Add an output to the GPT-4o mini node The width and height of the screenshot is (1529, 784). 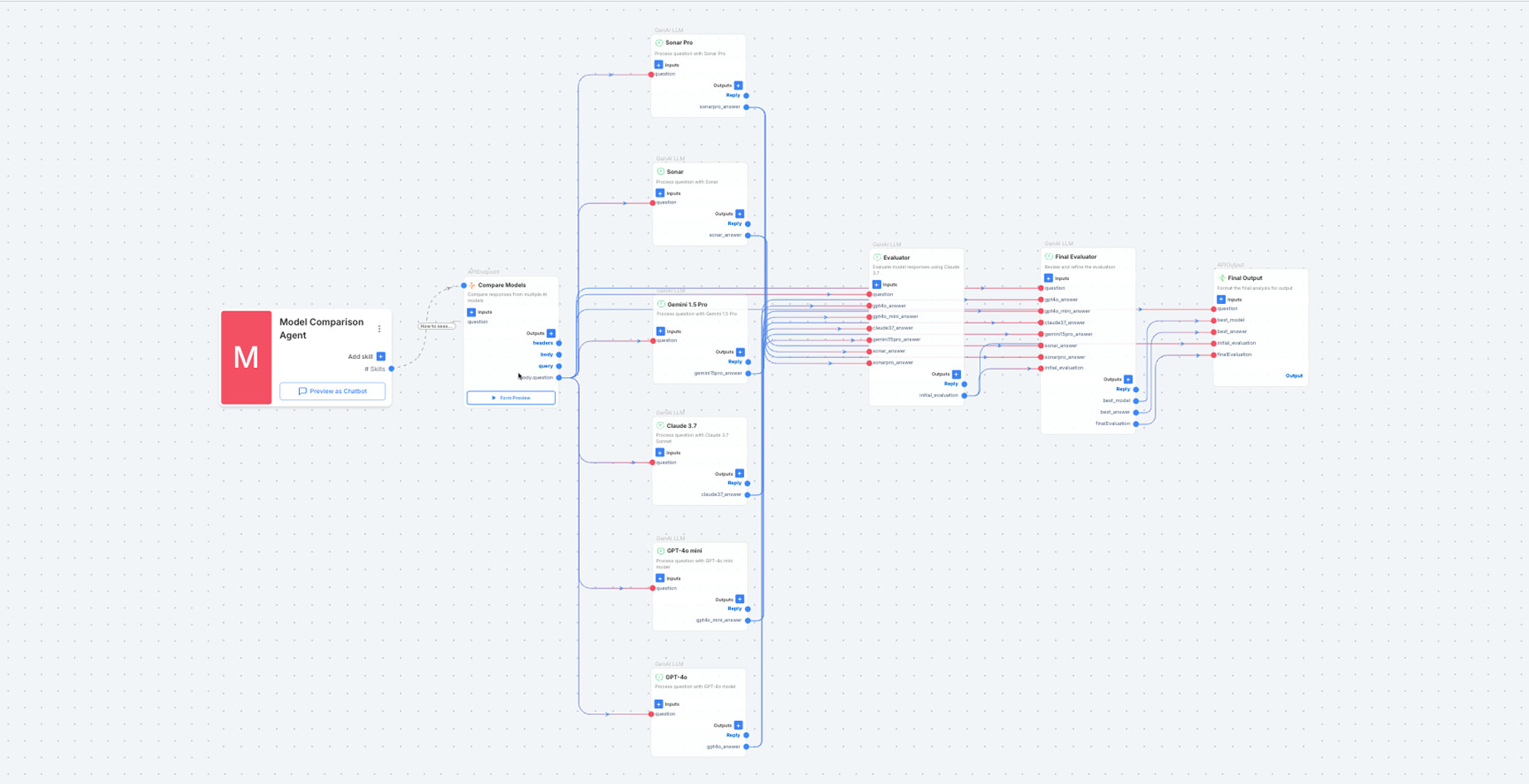(740, 600)
